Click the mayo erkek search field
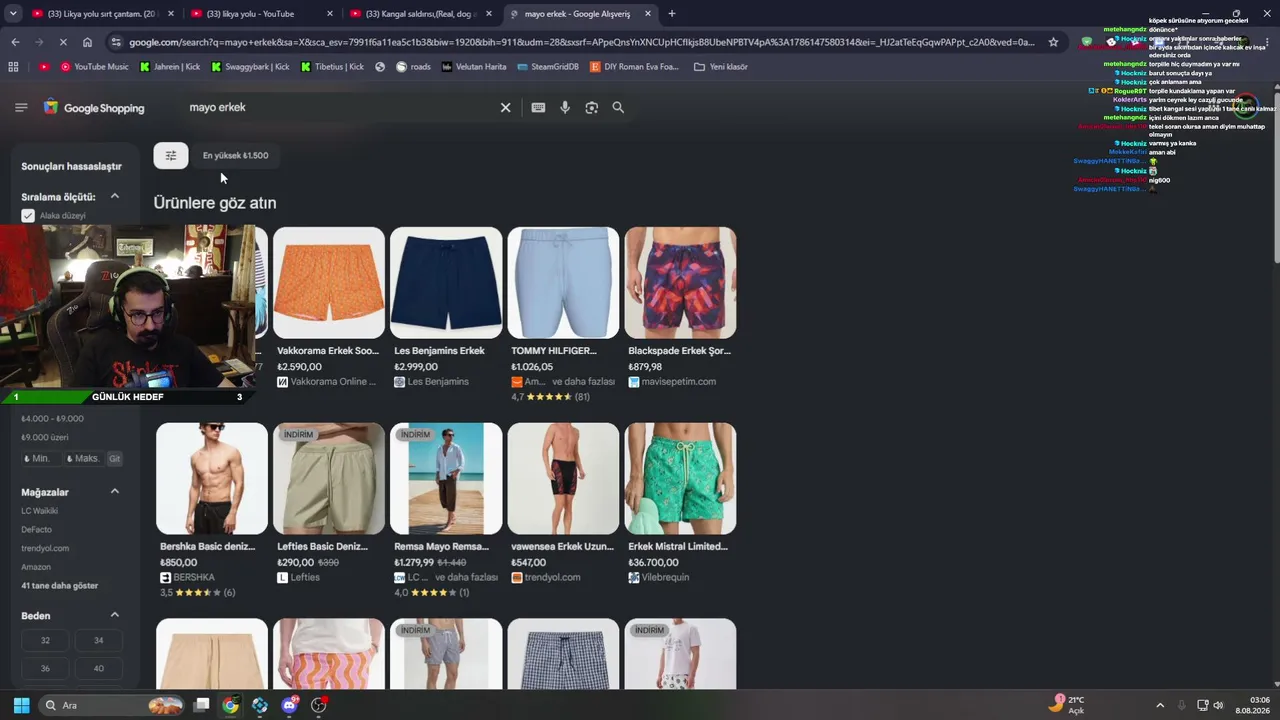Screen dimensions: 1280x720 tap(339, 107)
